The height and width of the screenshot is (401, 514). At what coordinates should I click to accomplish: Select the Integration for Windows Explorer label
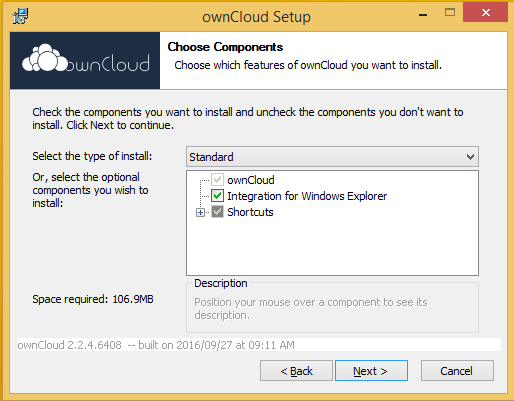tap(307, 196)
